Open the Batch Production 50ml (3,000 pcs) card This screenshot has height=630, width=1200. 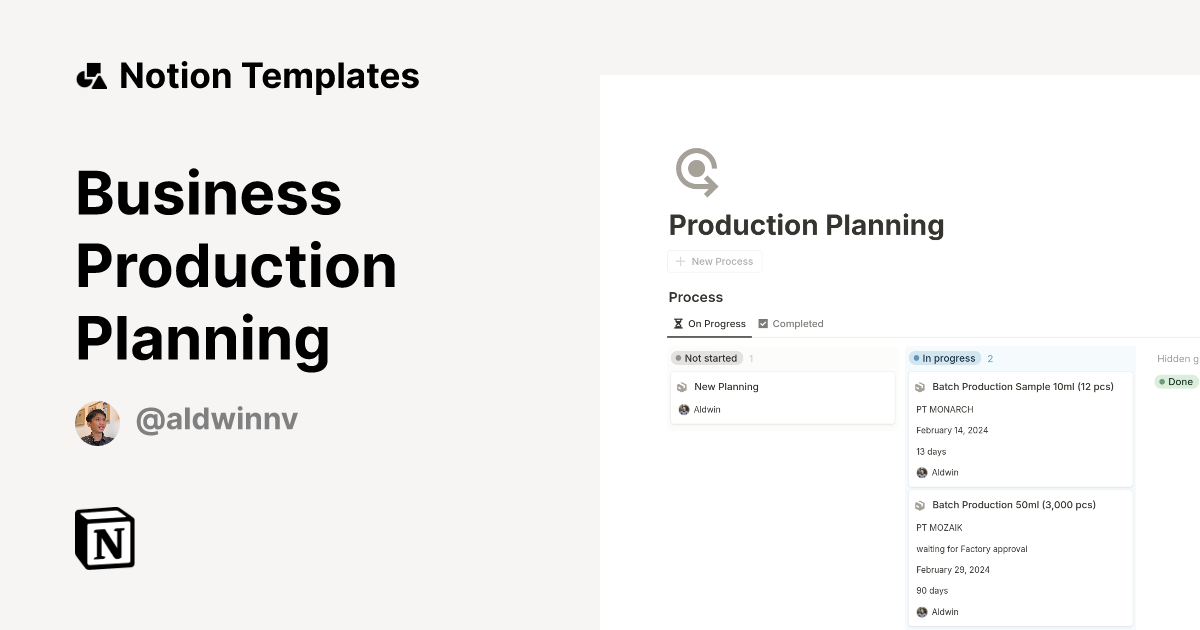(x=1013, y=504)
